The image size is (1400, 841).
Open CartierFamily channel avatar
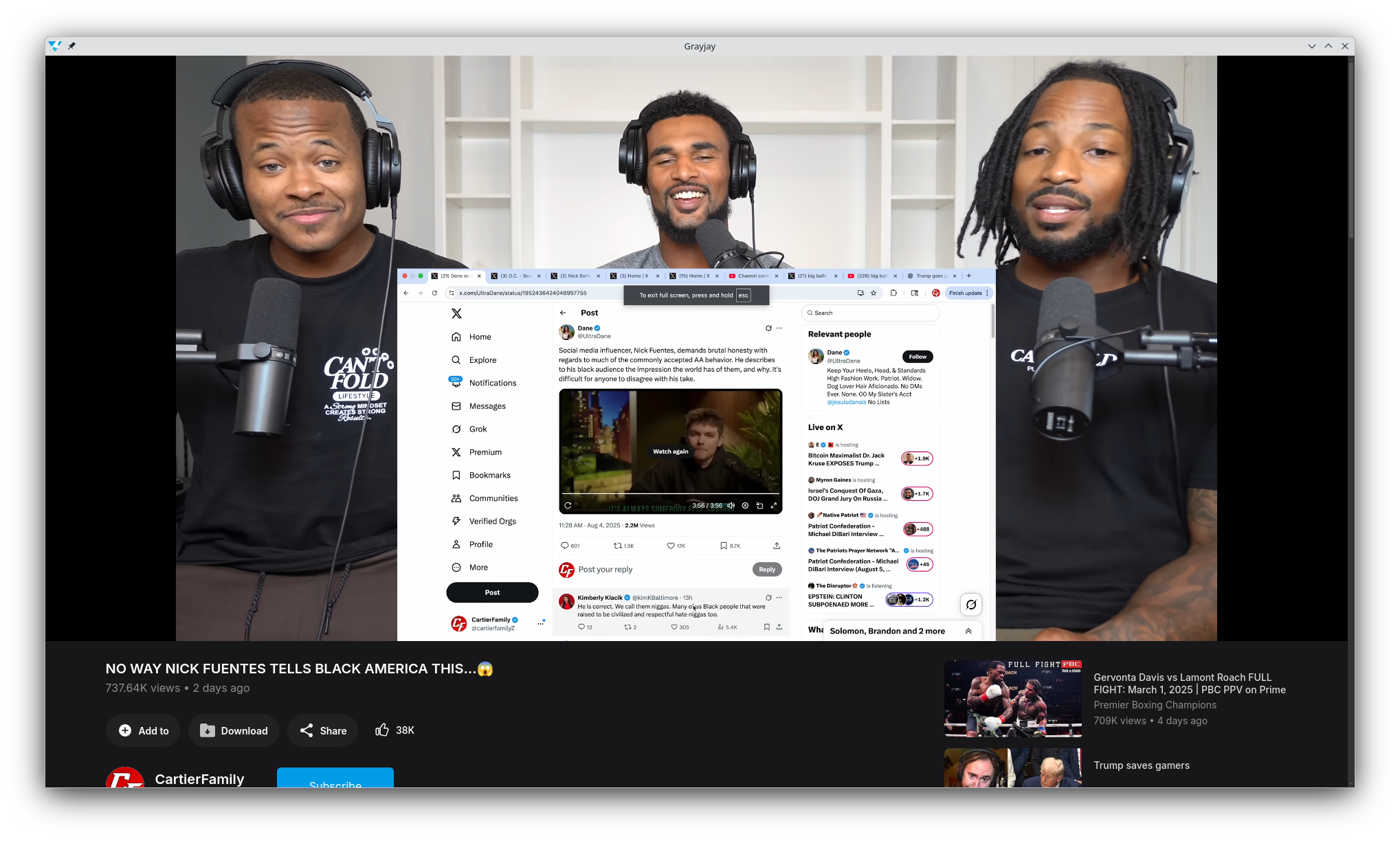pyautogui.click(x=124, y=779)
